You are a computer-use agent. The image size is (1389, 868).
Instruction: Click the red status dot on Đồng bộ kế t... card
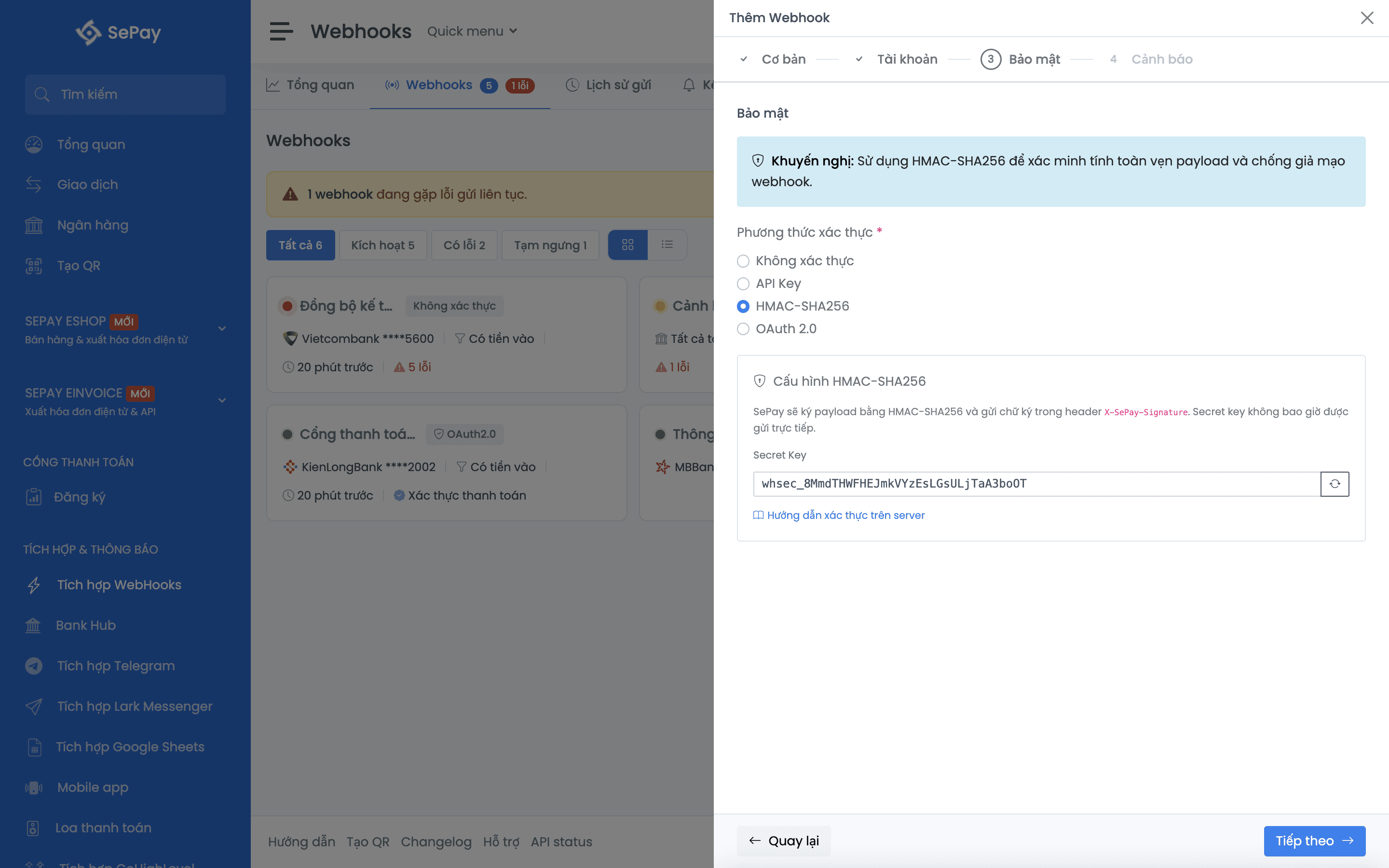[x=287, y=306]
